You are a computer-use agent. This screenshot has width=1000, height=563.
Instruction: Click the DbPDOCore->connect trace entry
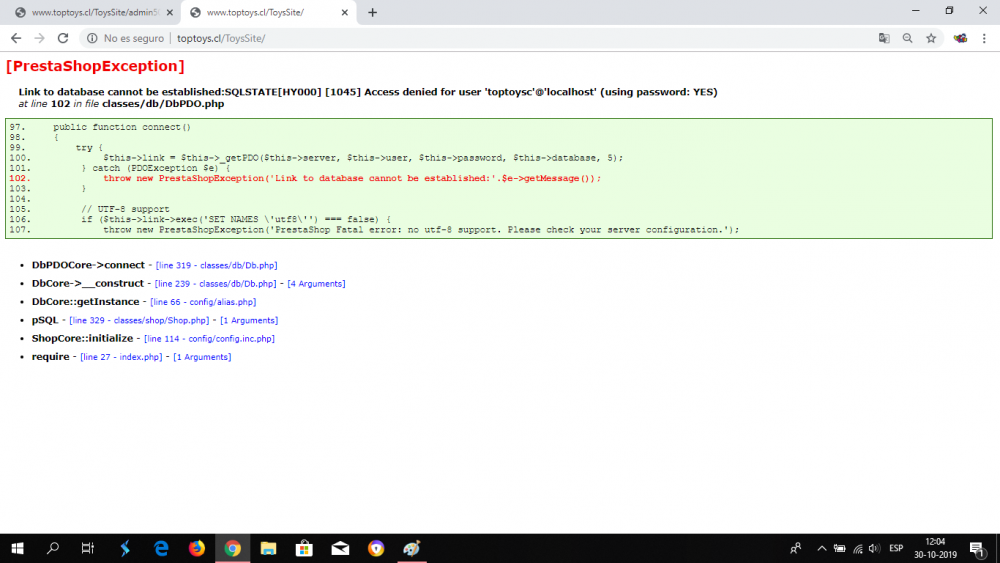pos(88,265)
